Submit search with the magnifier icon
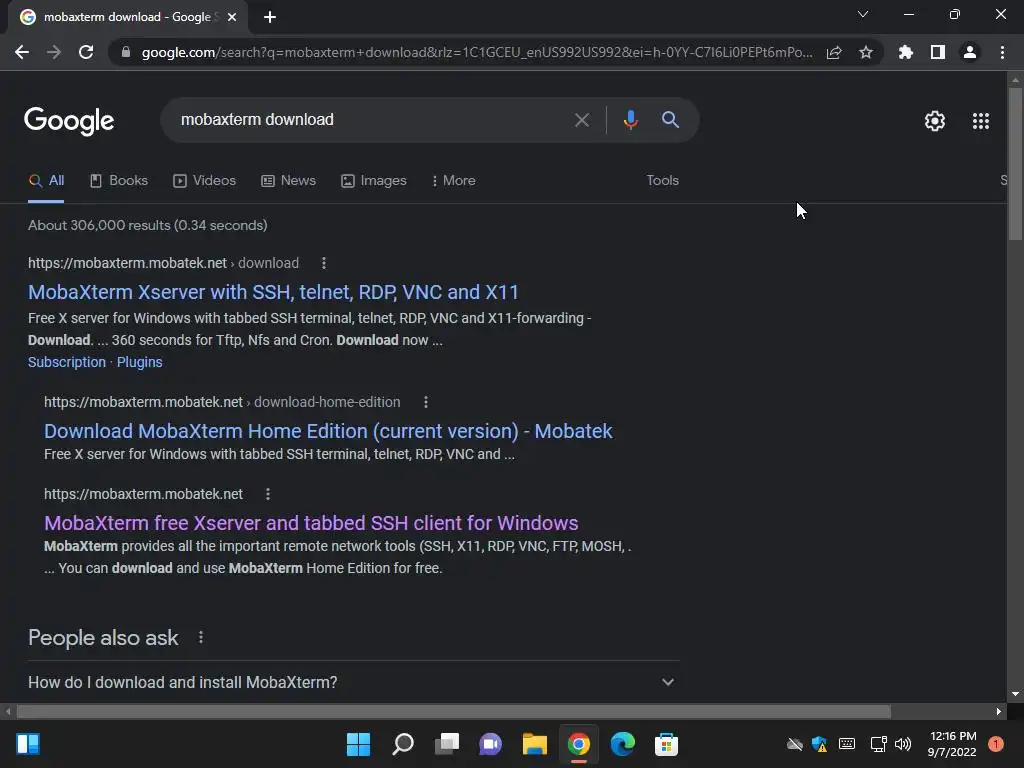Image resolution: width=1024 pixels, height=768 pixels. pos(670,120)
